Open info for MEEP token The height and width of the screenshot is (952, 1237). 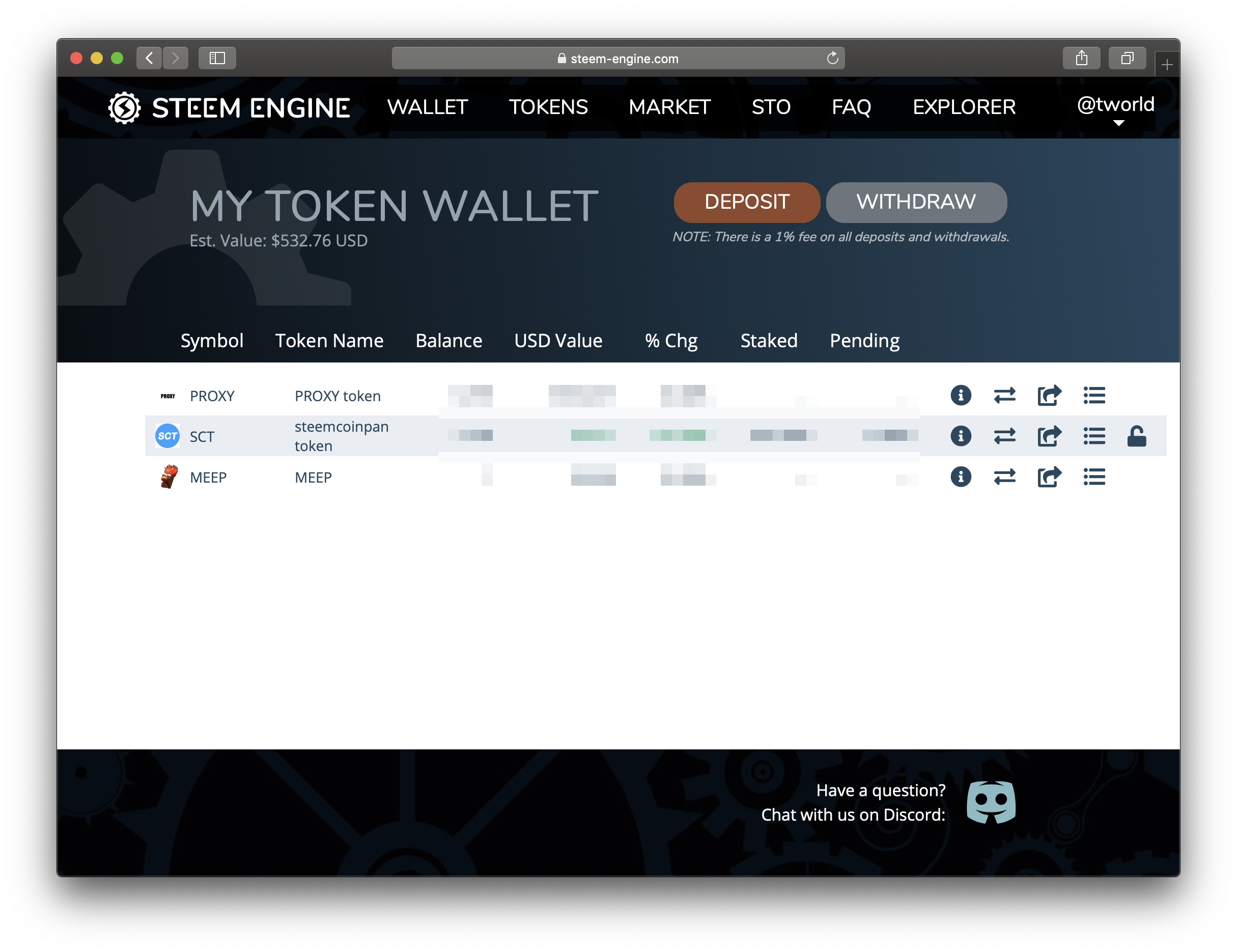point(961,477)
